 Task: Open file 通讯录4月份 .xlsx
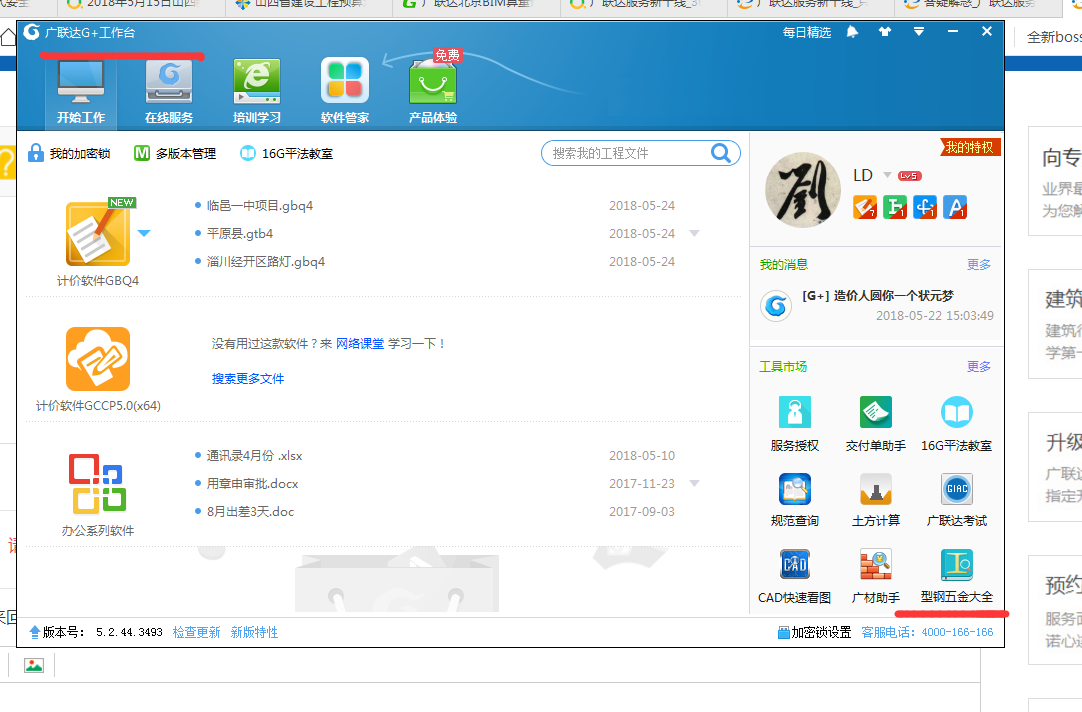[x=254, y=456]
